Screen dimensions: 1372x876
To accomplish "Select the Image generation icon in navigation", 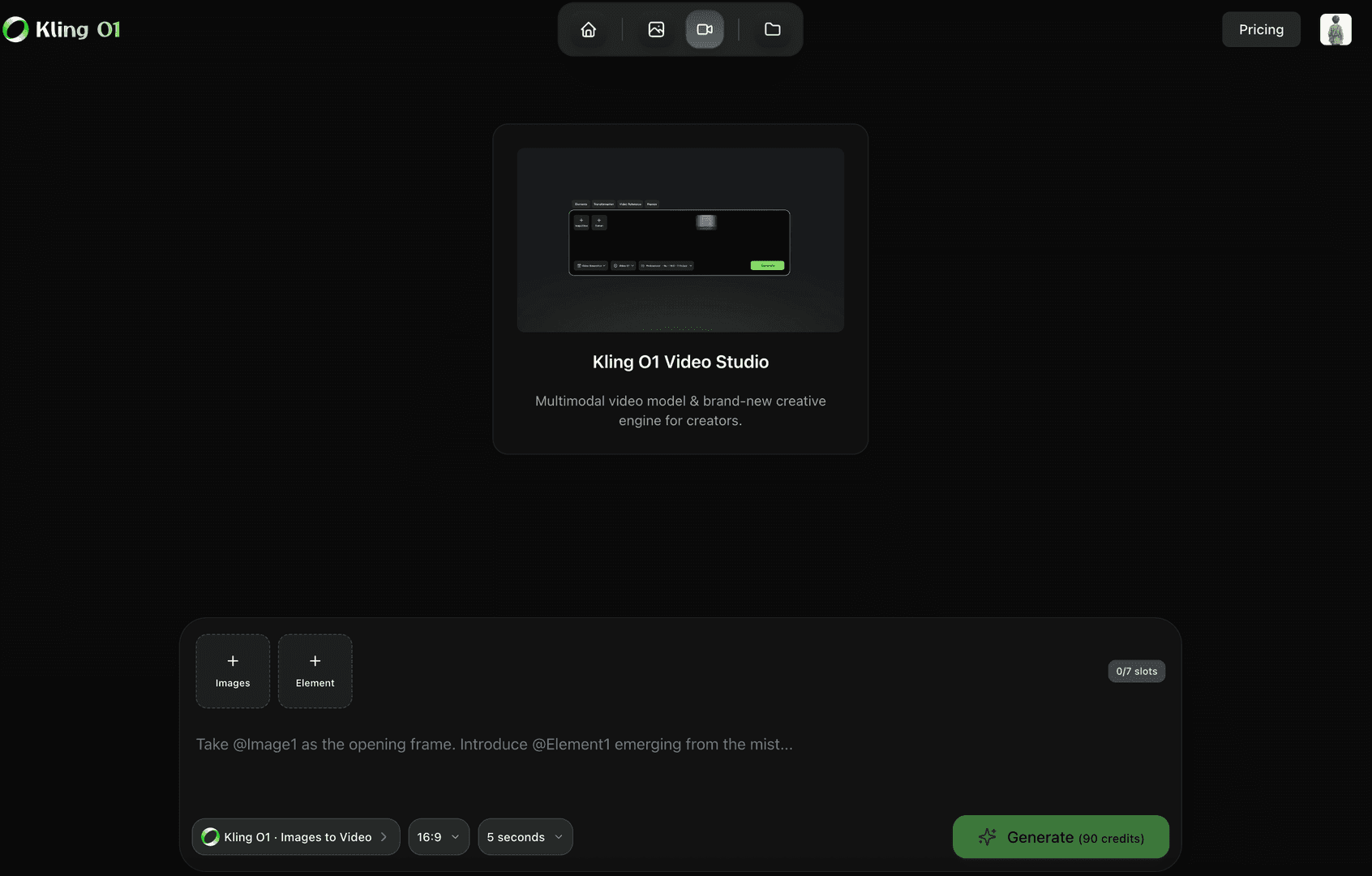I will click(655, 29).
